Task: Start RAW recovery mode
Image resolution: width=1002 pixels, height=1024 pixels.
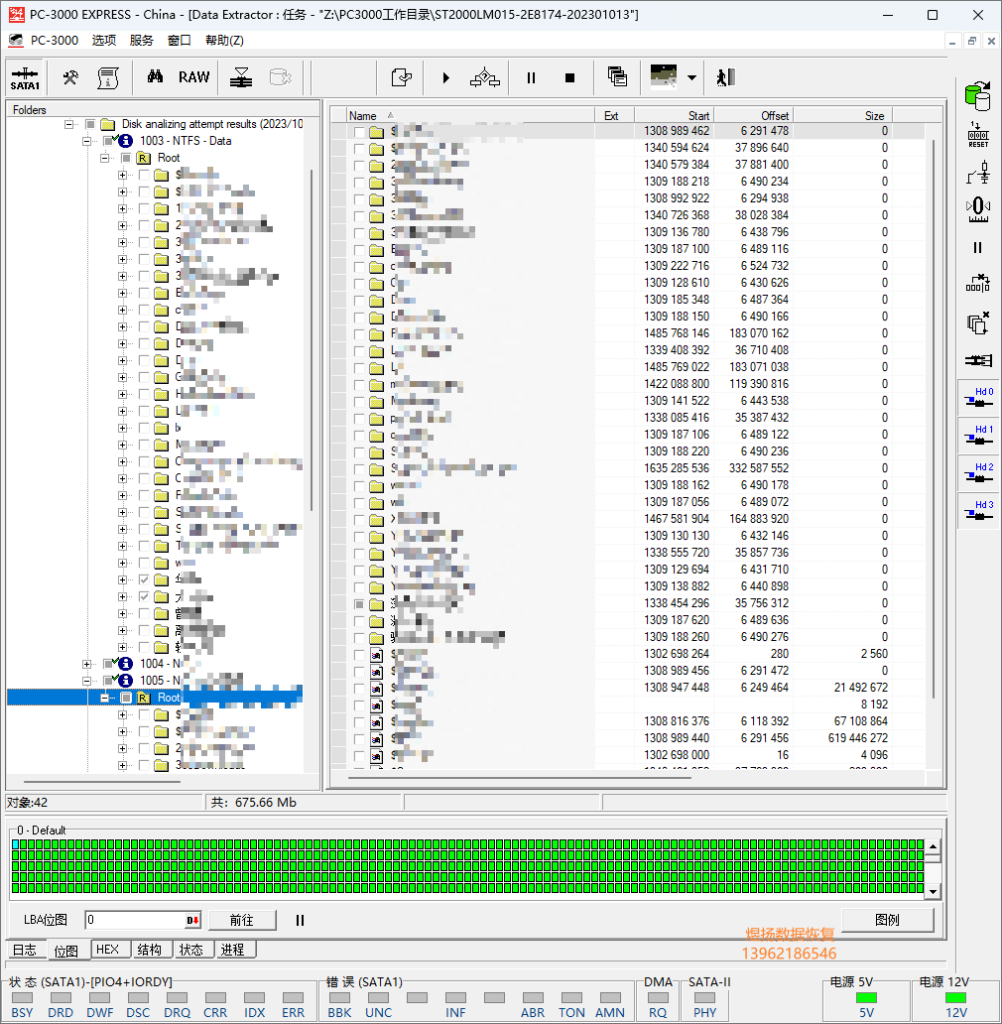Action: (x=194, y=77)
